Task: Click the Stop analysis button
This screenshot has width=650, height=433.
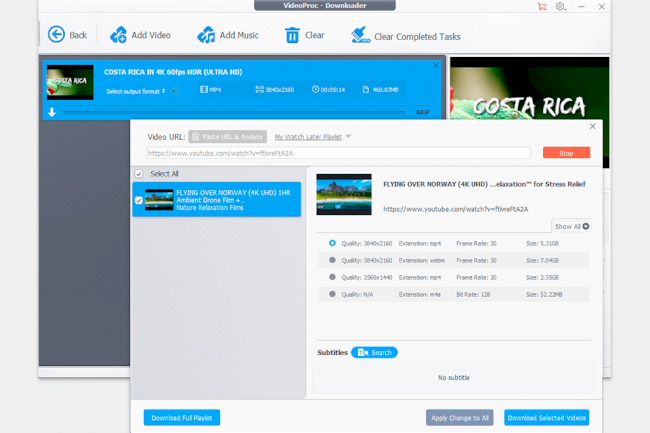Action: [x=566, y=153]
